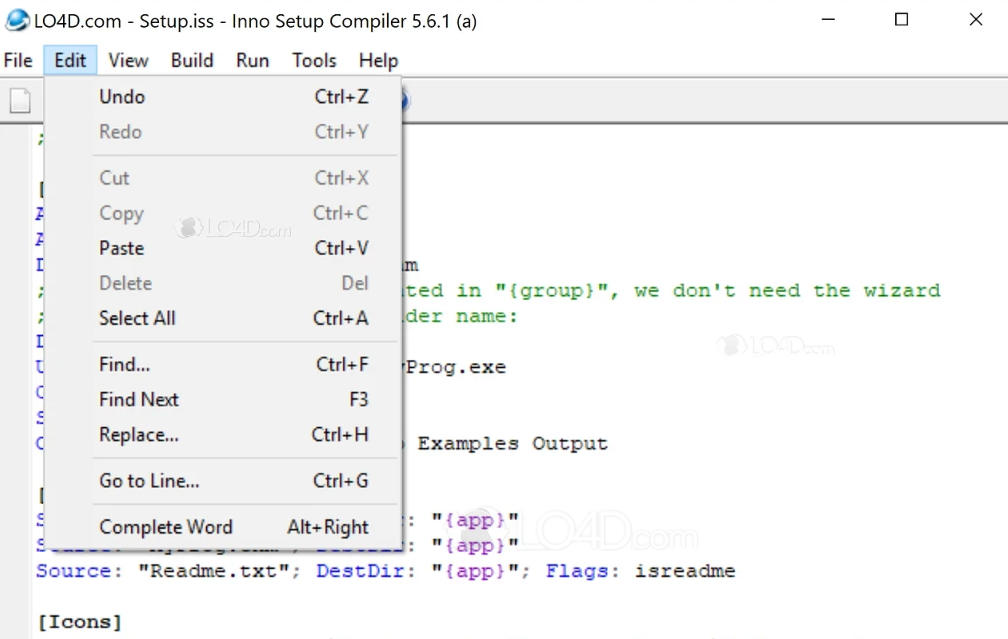Open the Replace... dialog
1008x639 pixels.
138,435
